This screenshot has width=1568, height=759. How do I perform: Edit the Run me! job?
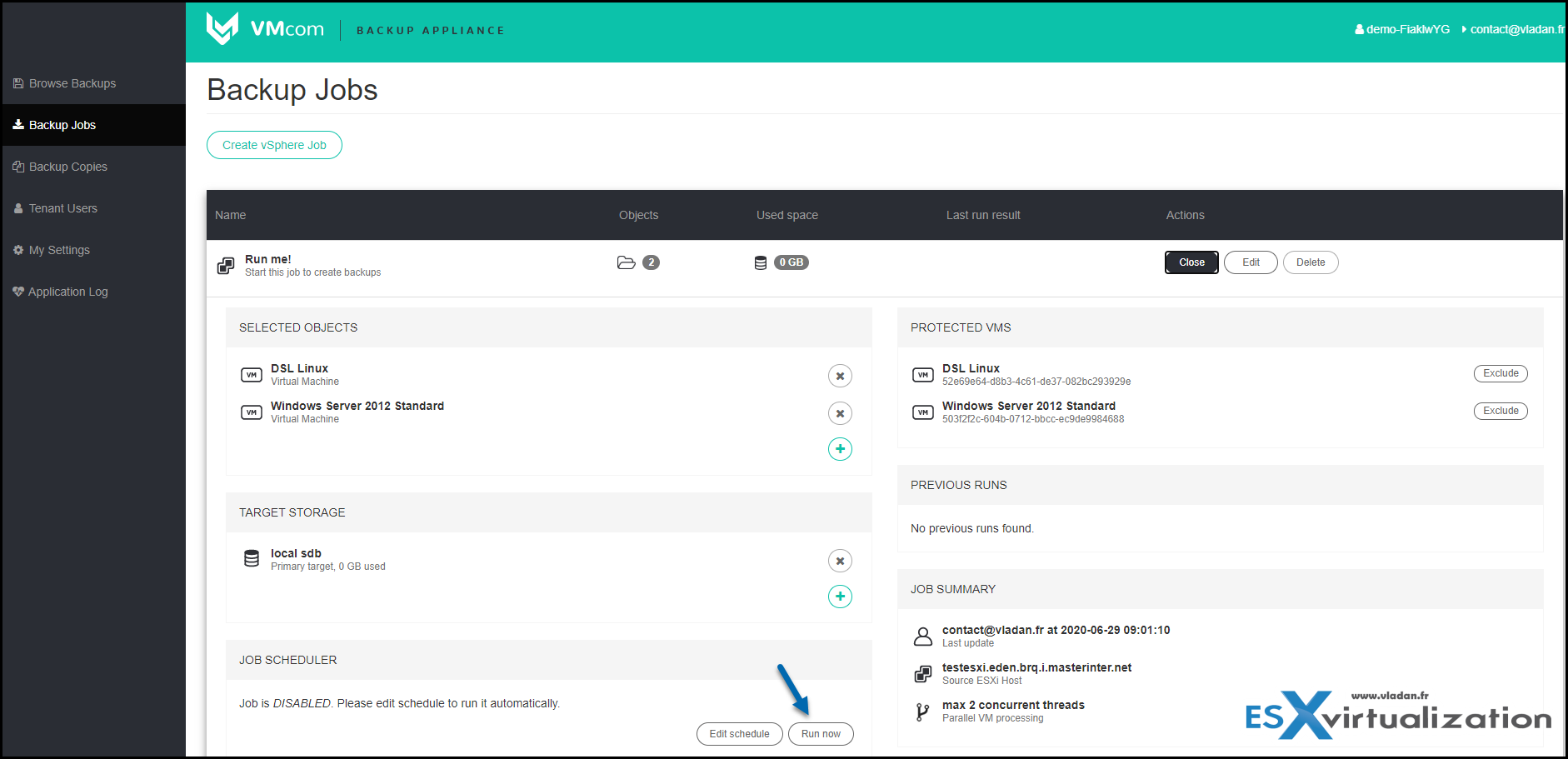[1251, 262]
